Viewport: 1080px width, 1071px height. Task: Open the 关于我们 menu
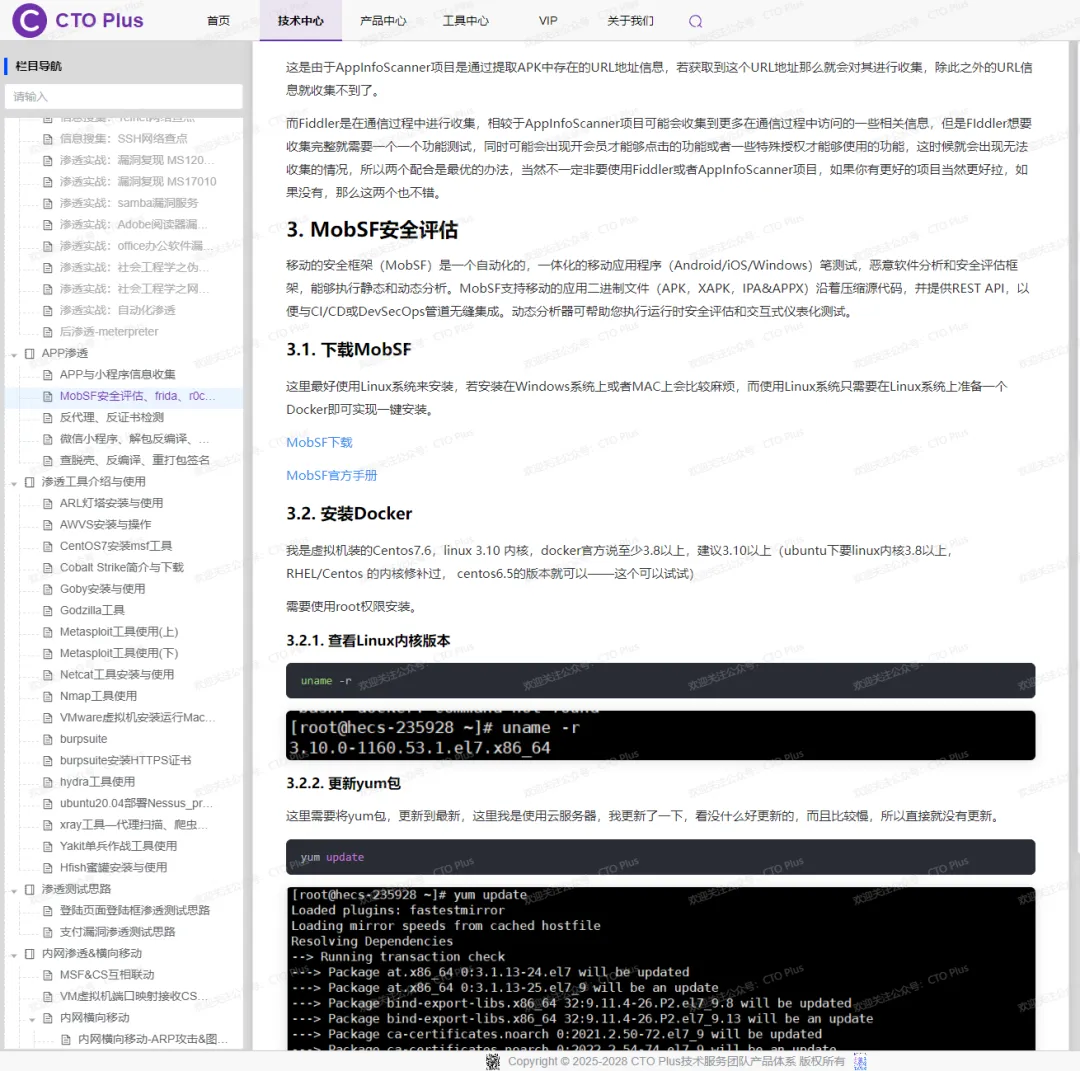(630, 21)
